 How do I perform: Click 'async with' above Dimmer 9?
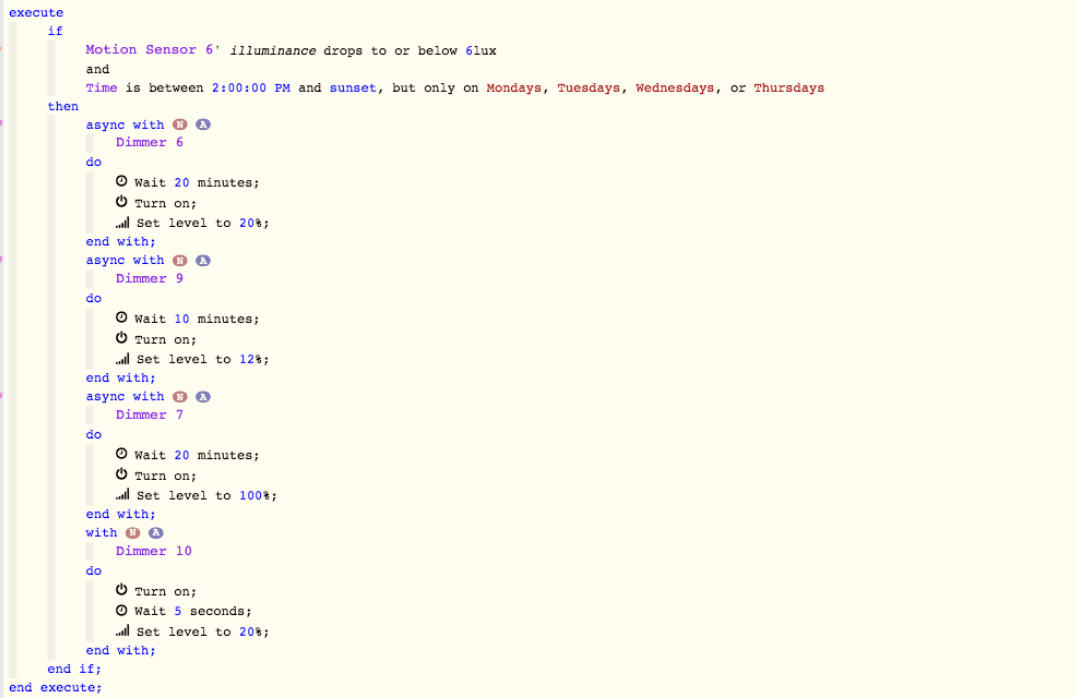tap(125, 260)
